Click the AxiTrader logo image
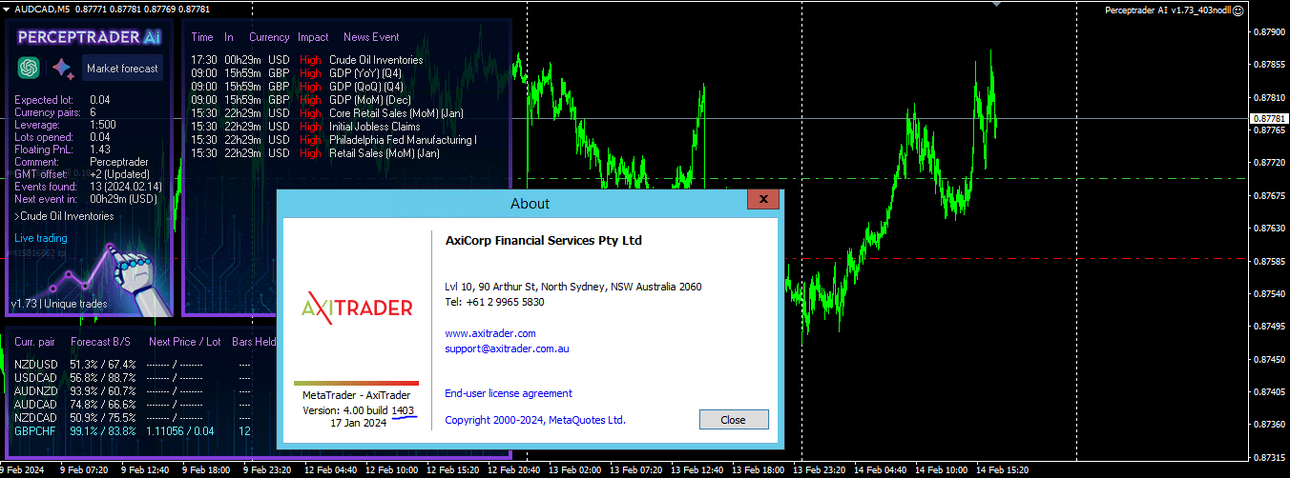Screen dimensions: 1290x478 pyautogui.click(x=357, y=308)
